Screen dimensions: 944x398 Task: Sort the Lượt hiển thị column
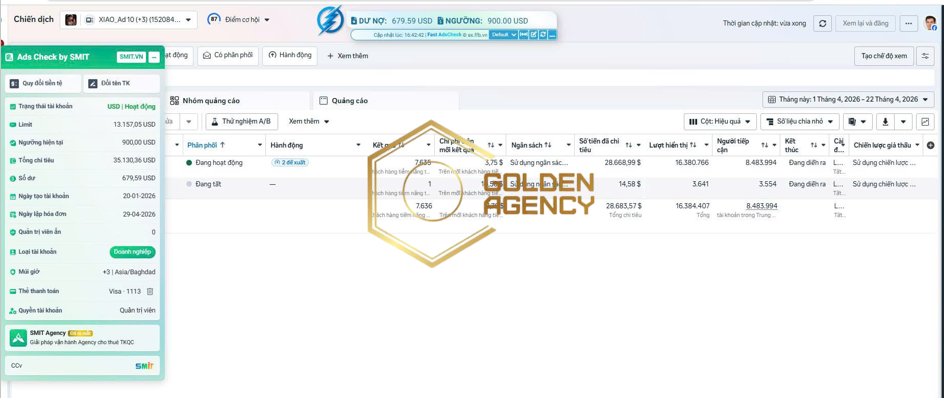(x=692, y=145)
